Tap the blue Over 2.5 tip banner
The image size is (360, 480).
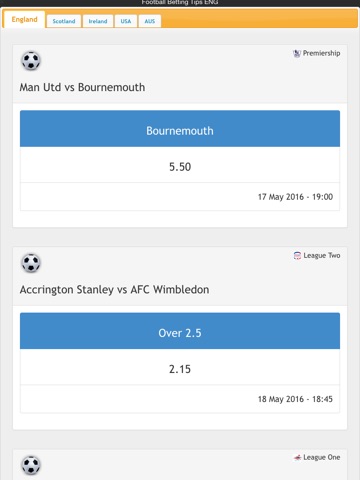180,331
